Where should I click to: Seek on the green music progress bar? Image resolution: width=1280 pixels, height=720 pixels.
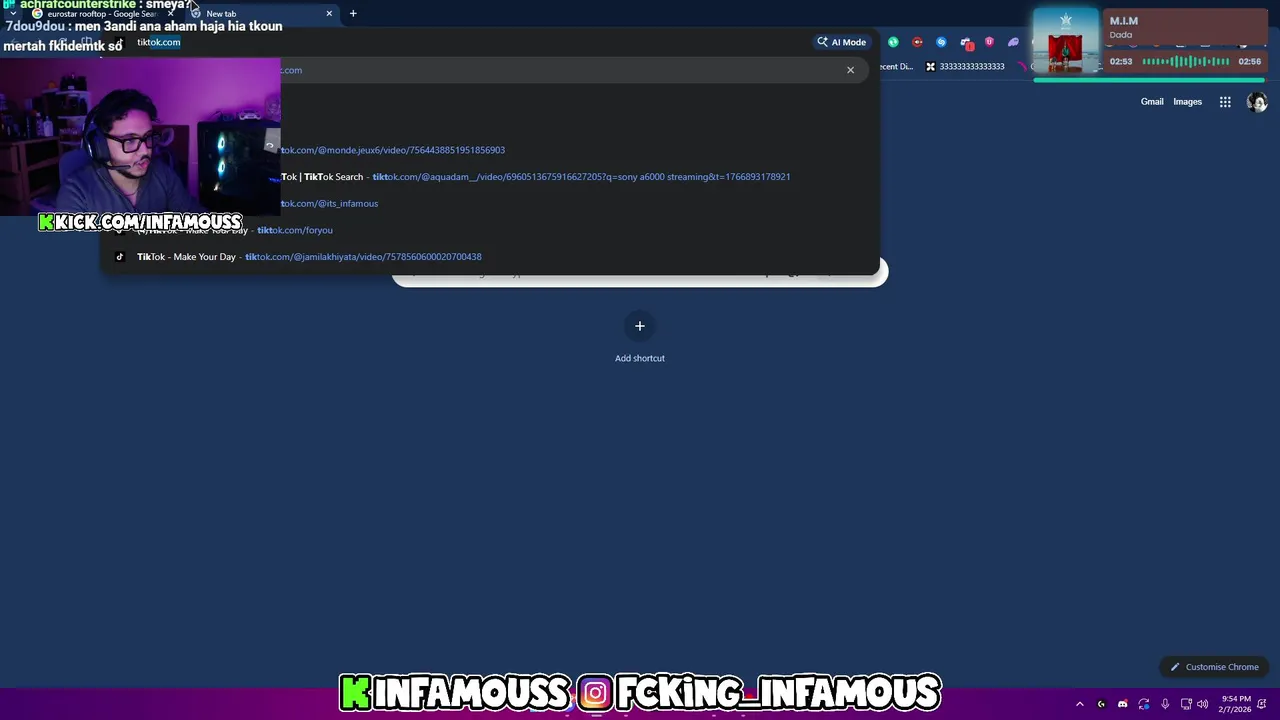click(1149, 79)
